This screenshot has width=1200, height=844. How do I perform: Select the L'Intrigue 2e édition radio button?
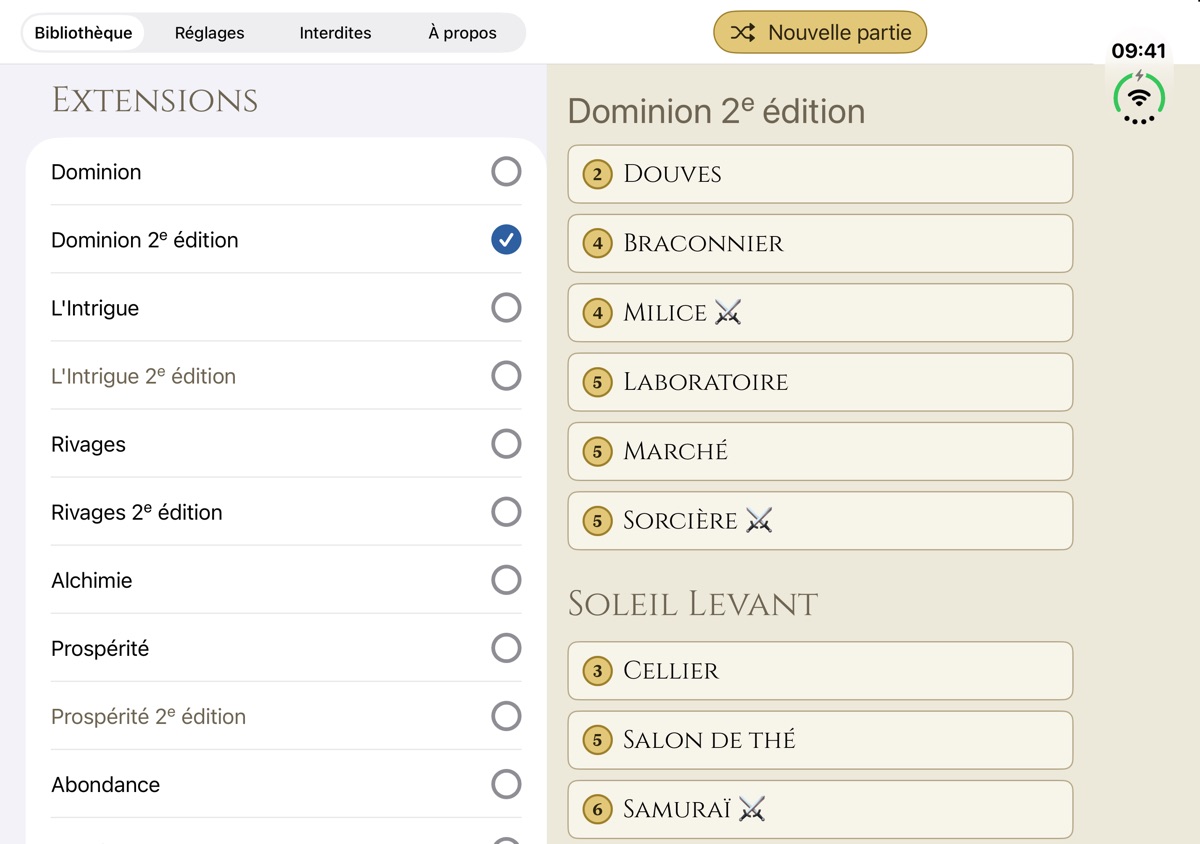[506, 376]
